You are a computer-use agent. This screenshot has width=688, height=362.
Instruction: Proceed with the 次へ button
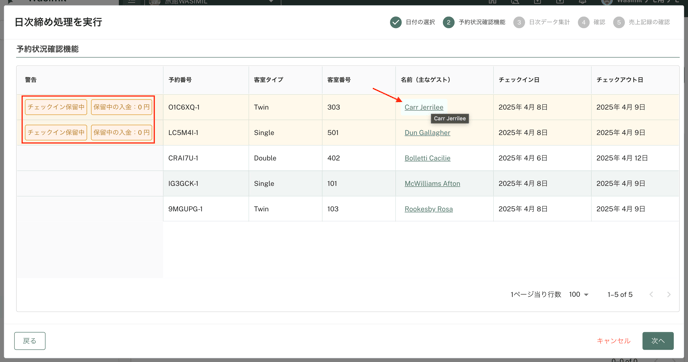pyautogui.click(x=658, y=341)
